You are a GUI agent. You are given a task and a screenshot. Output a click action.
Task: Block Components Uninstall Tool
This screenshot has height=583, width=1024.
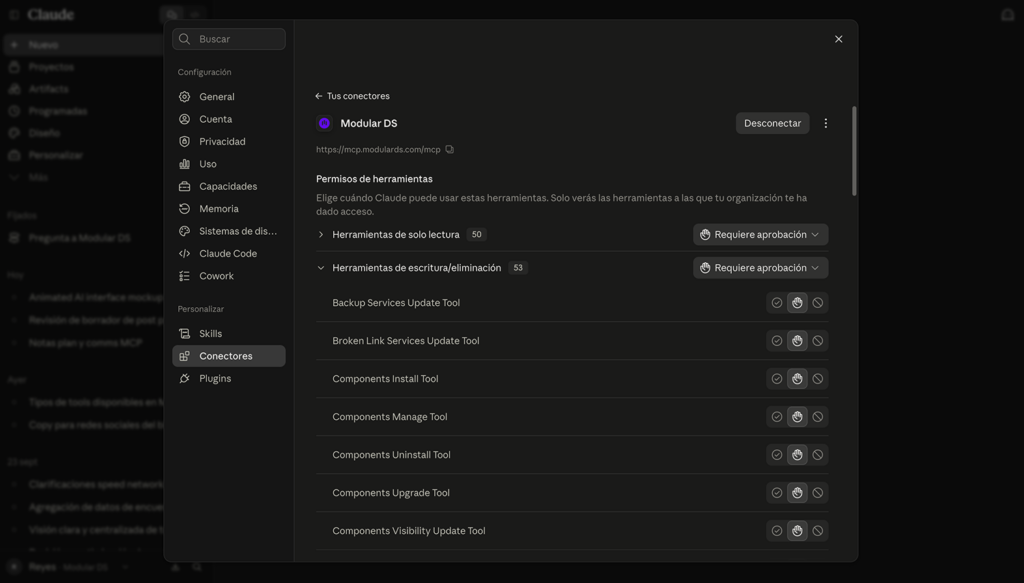coord(818,455)
